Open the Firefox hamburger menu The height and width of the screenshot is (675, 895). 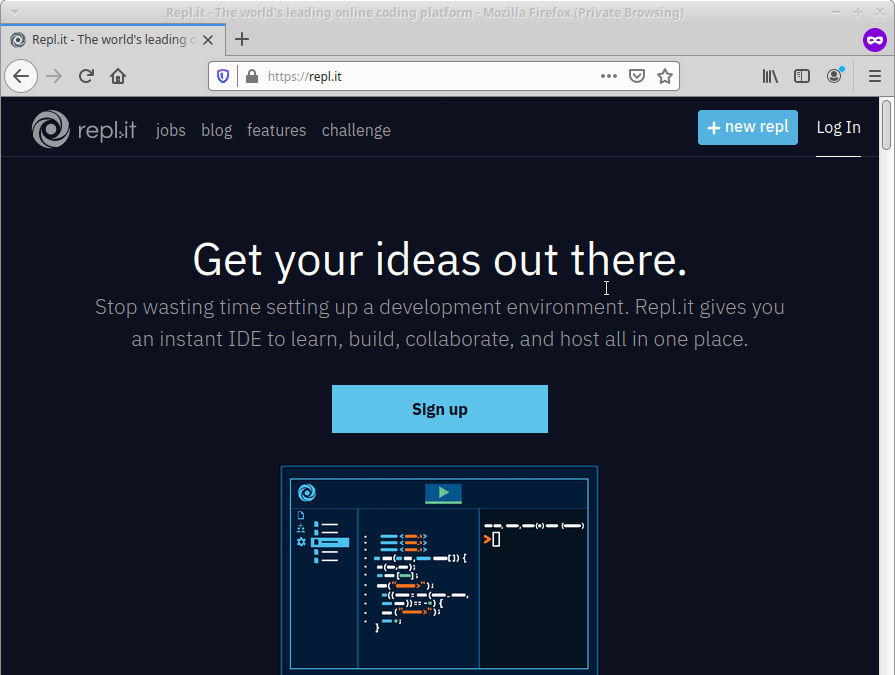(874, 76)
